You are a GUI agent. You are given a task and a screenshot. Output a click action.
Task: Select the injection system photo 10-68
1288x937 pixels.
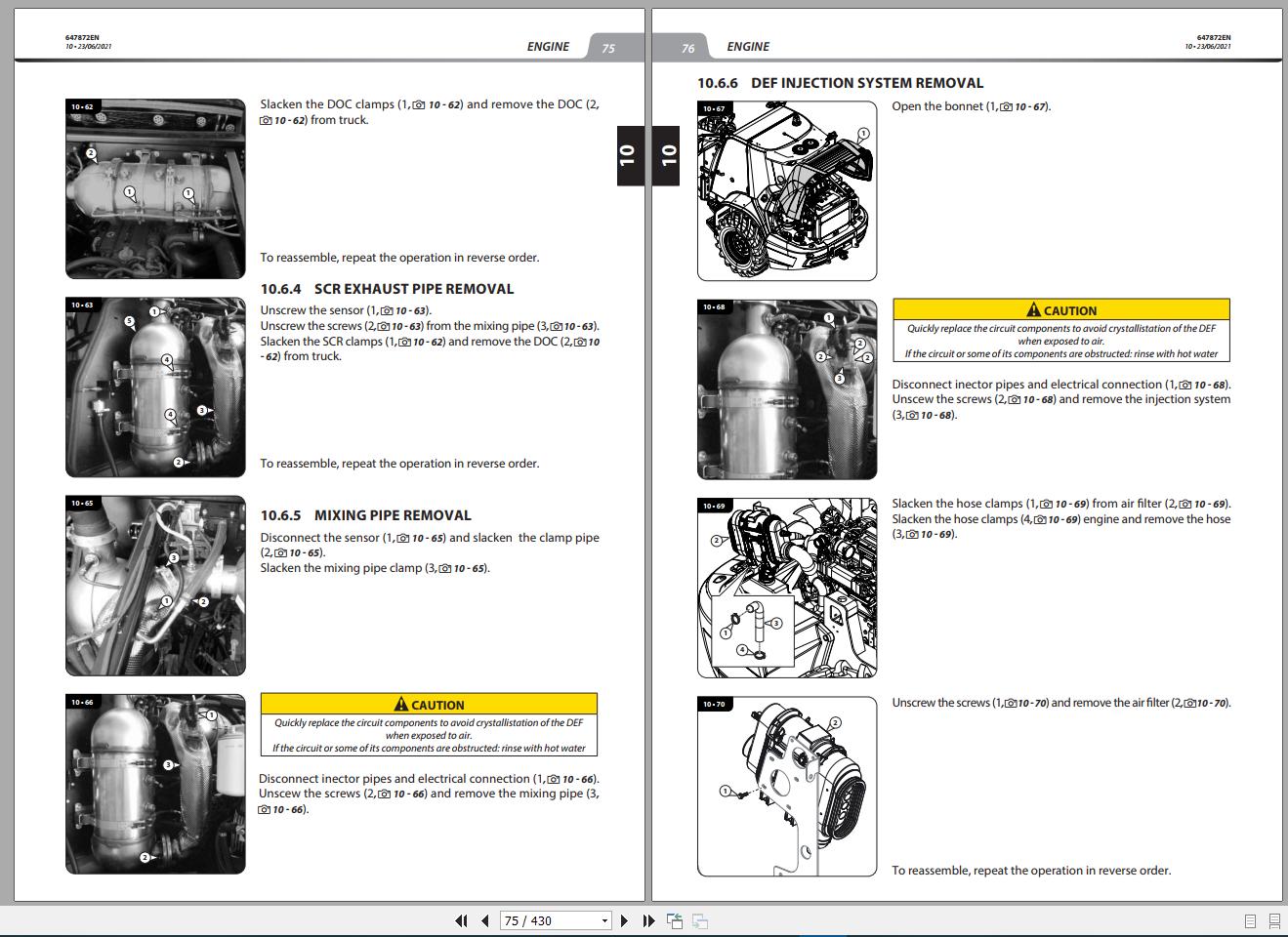[787, 389]
